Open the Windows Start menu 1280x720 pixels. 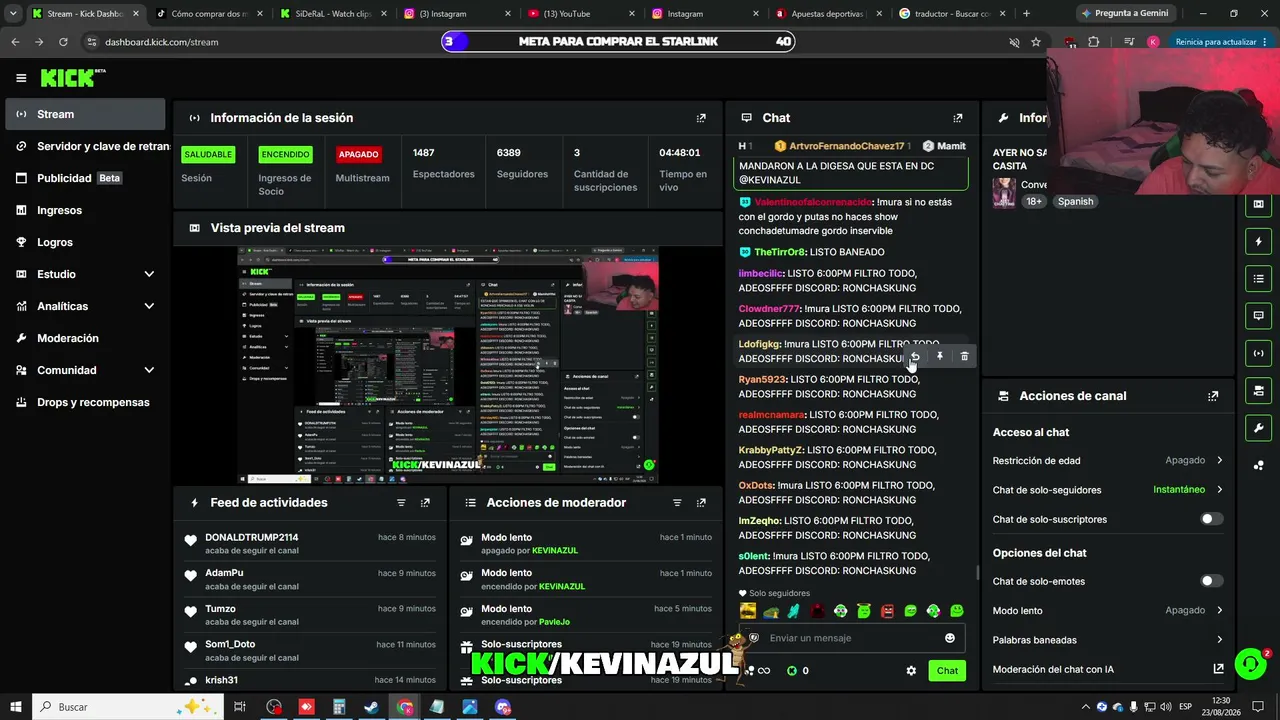(x=16, y=707)
